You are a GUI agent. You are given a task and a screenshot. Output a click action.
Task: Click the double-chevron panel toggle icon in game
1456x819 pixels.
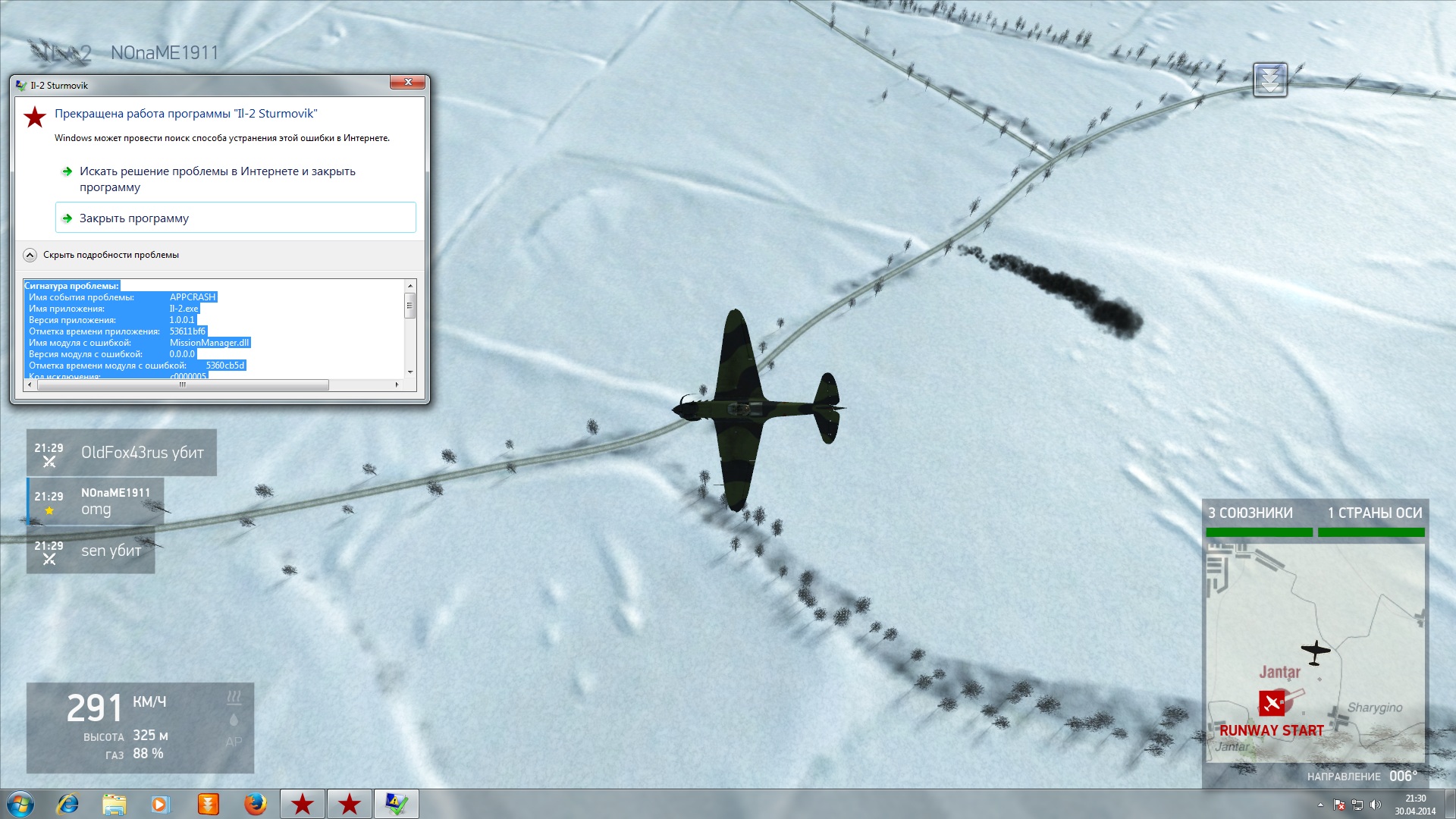[1270, 80]
